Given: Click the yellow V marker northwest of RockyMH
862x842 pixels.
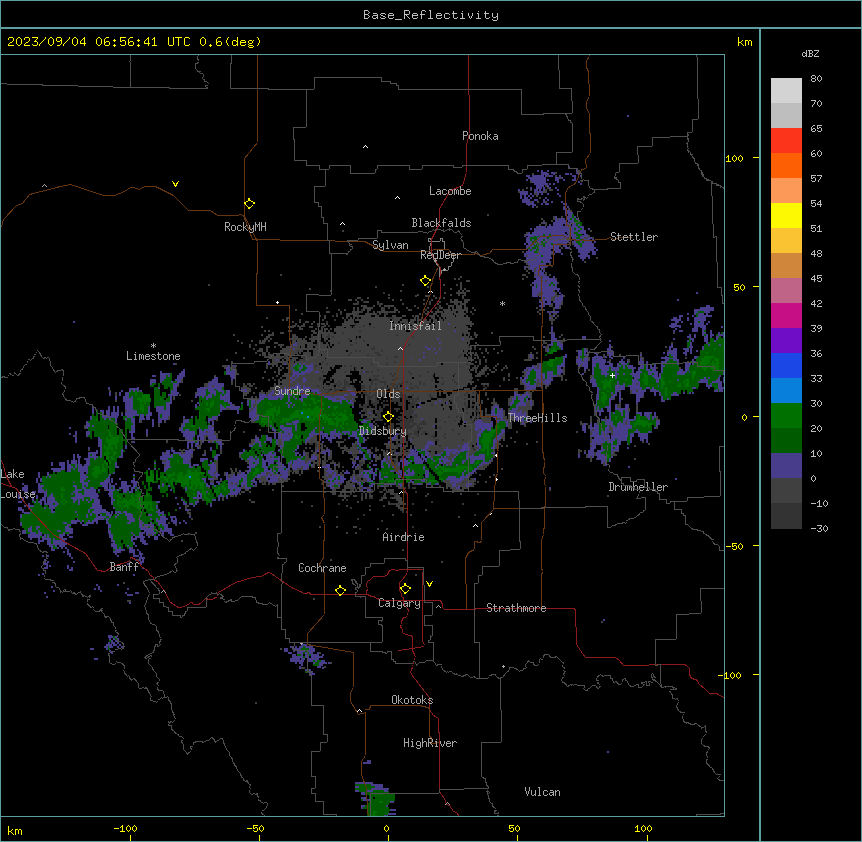Looking at the screenshot, I should pos(175,184).
